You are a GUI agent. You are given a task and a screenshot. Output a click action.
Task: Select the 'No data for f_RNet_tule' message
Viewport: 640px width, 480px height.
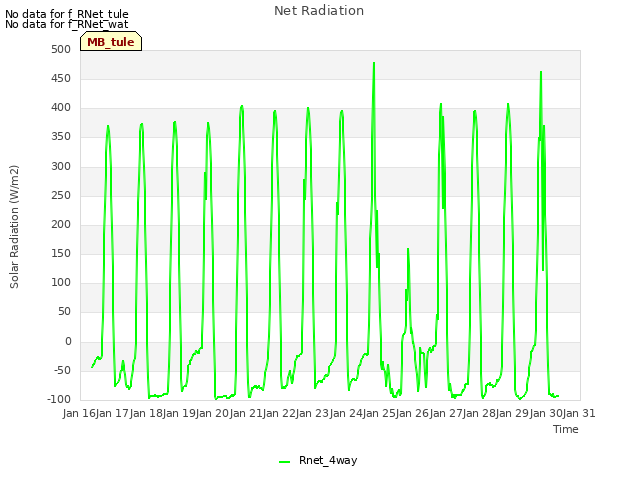point(67,14)
